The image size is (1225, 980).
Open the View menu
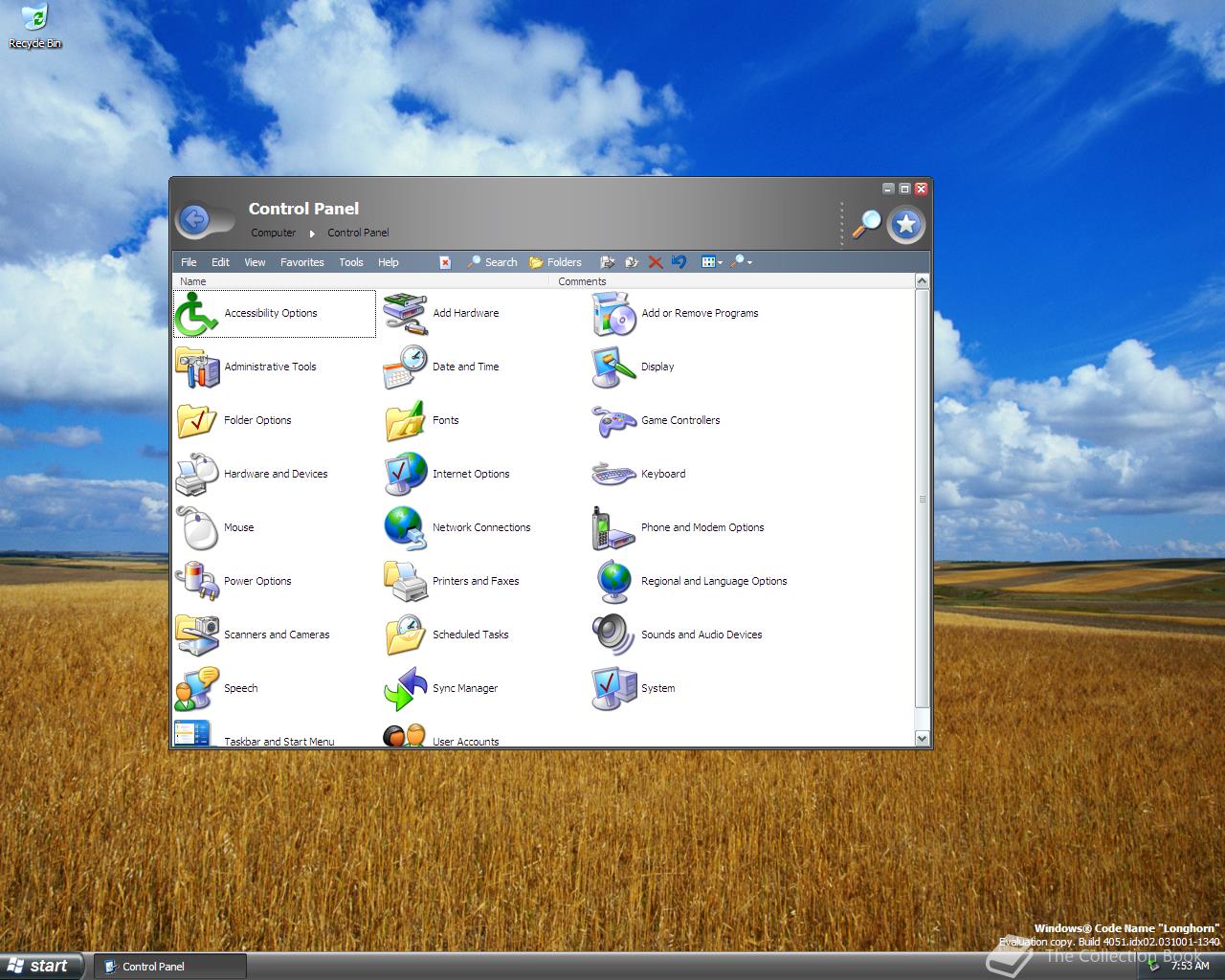coord(255,262)
